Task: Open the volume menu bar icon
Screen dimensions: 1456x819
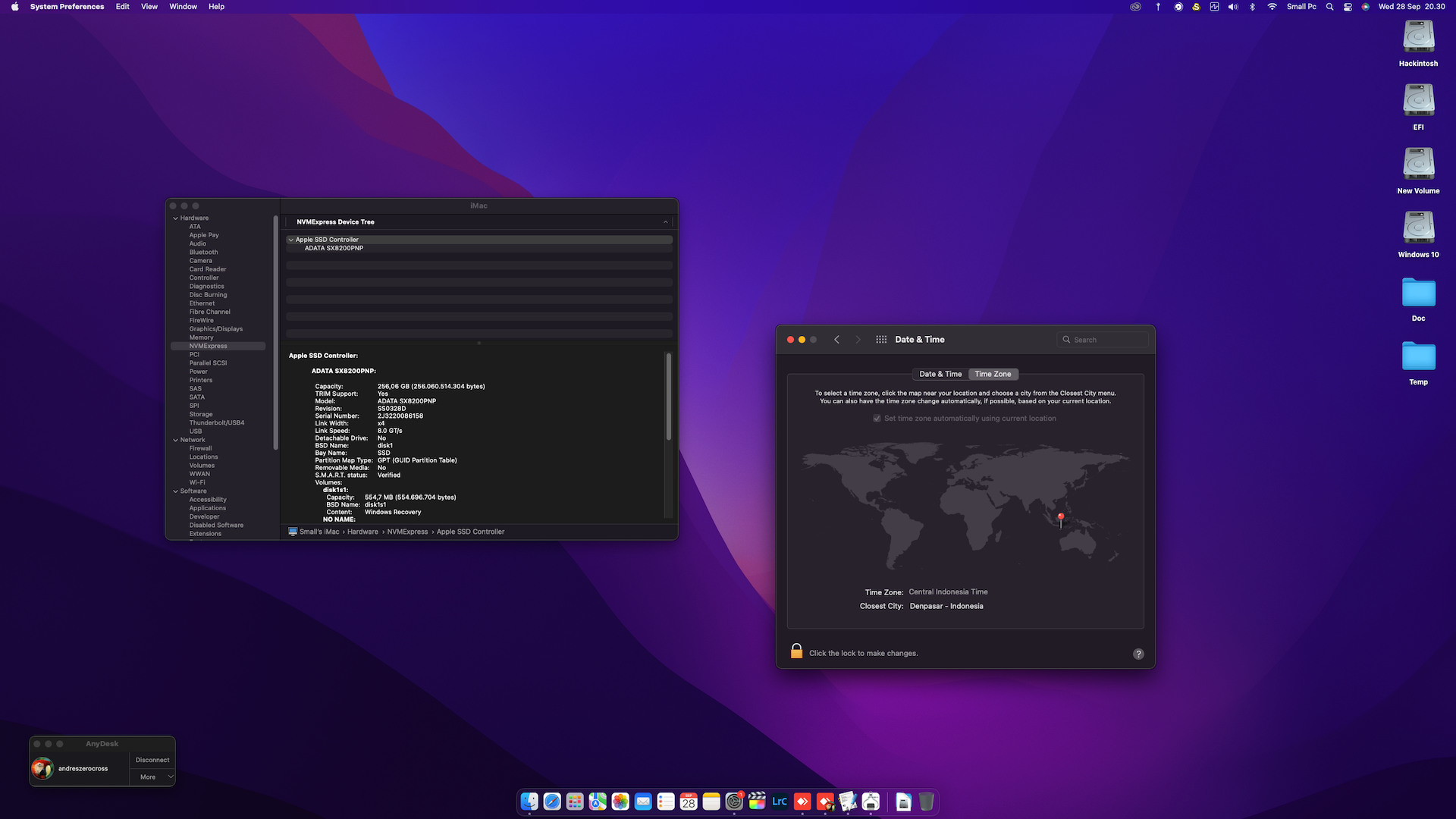Action: (x=1233, y=7)
